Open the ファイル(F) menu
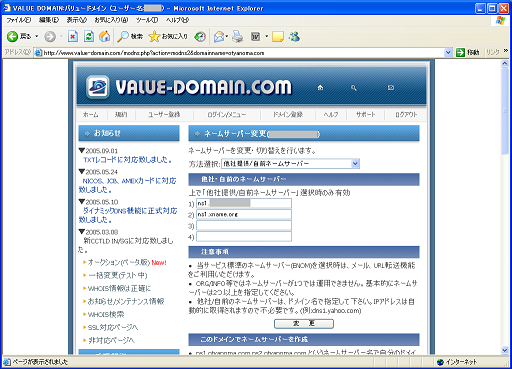Screen dimensions: 512x369 pos(19,20)
